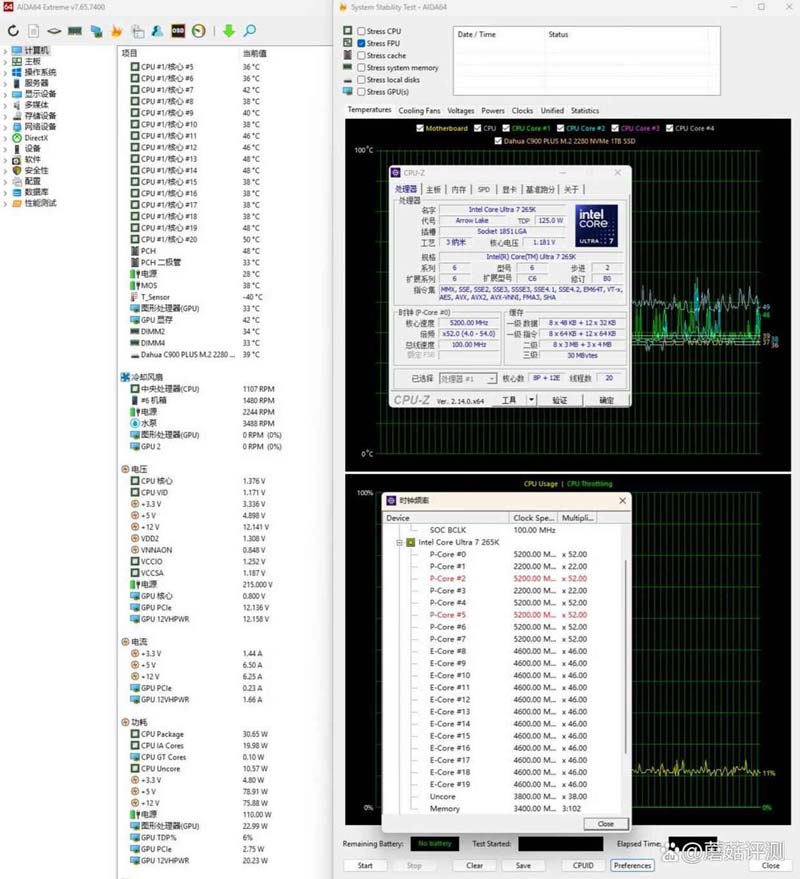Image resolution: width=800 pixels, height=879 pixels.
Task: Open the 内存 tab in CPU-Z
Action: pyautogui.click(x=459, y=189)
